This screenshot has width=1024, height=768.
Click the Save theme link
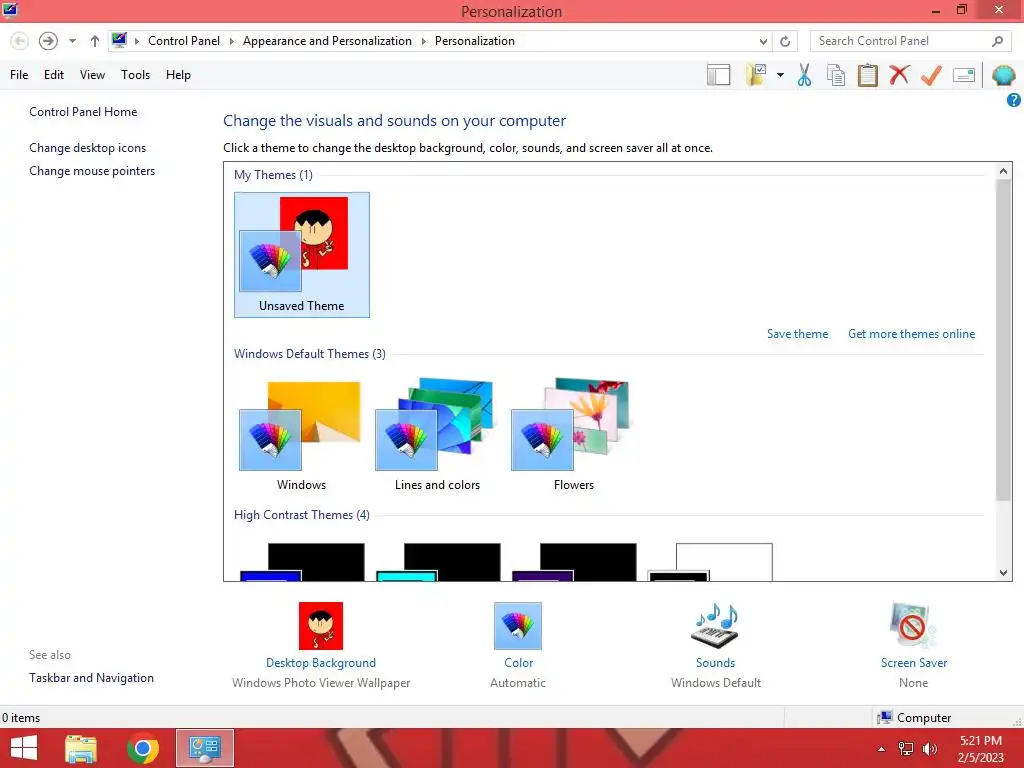(797, 334)
